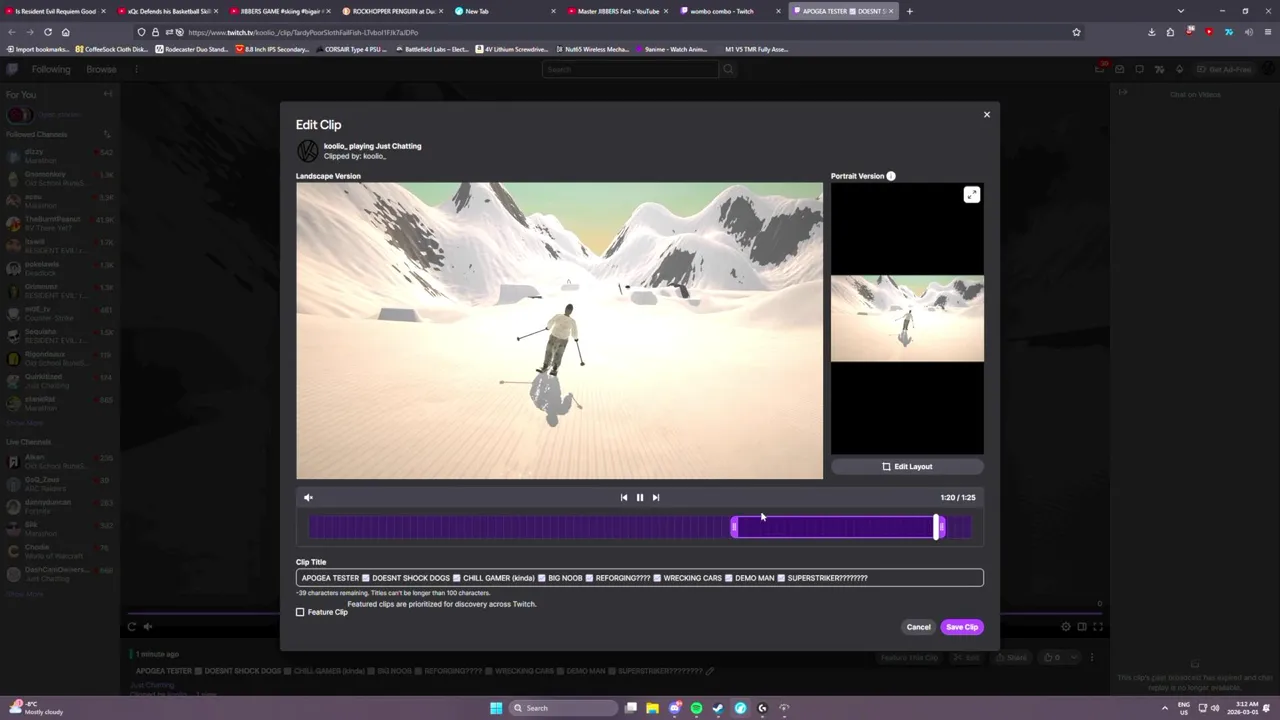
Task: Open the browser downloads panel
Action: pos(1152,32)
